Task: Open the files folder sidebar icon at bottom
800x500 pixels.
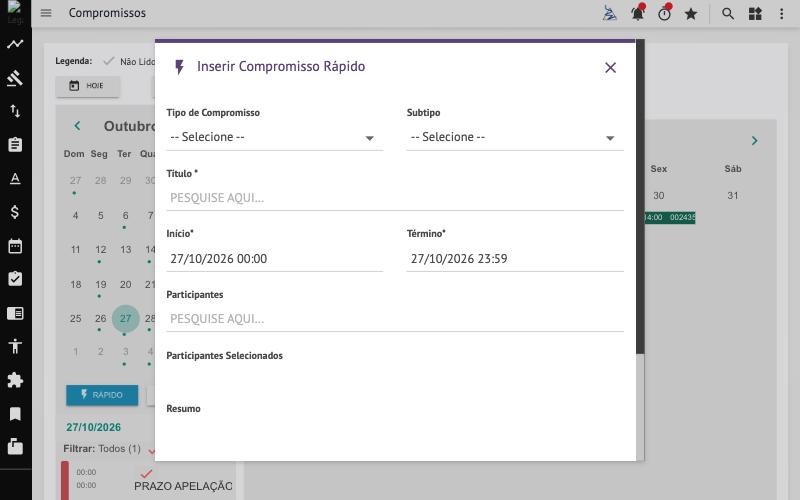Action: click(15, 447)
